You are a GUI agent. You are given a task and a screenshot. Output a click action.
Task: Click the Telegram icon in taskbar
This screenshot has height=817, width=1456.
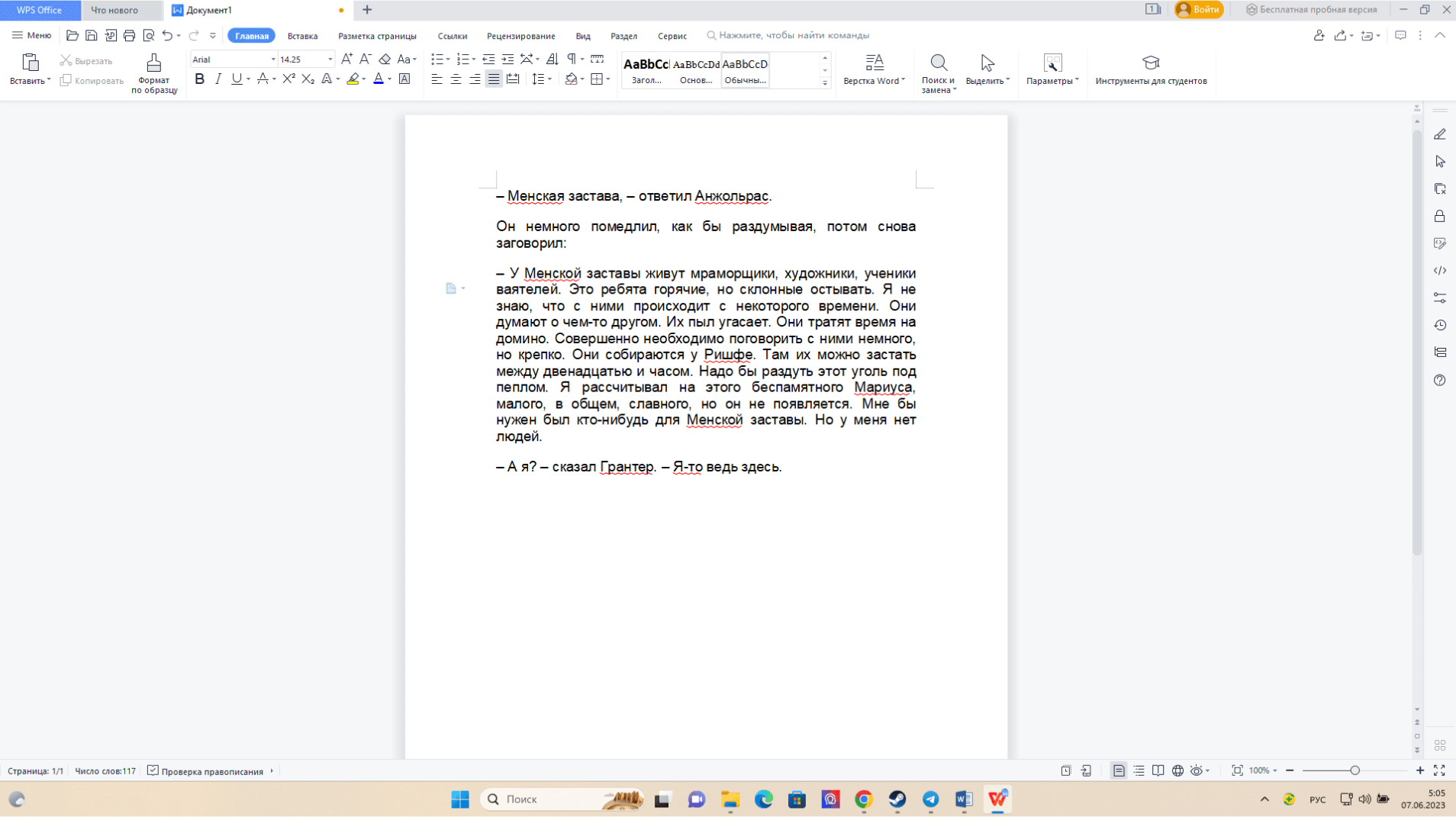pos(930,799)
